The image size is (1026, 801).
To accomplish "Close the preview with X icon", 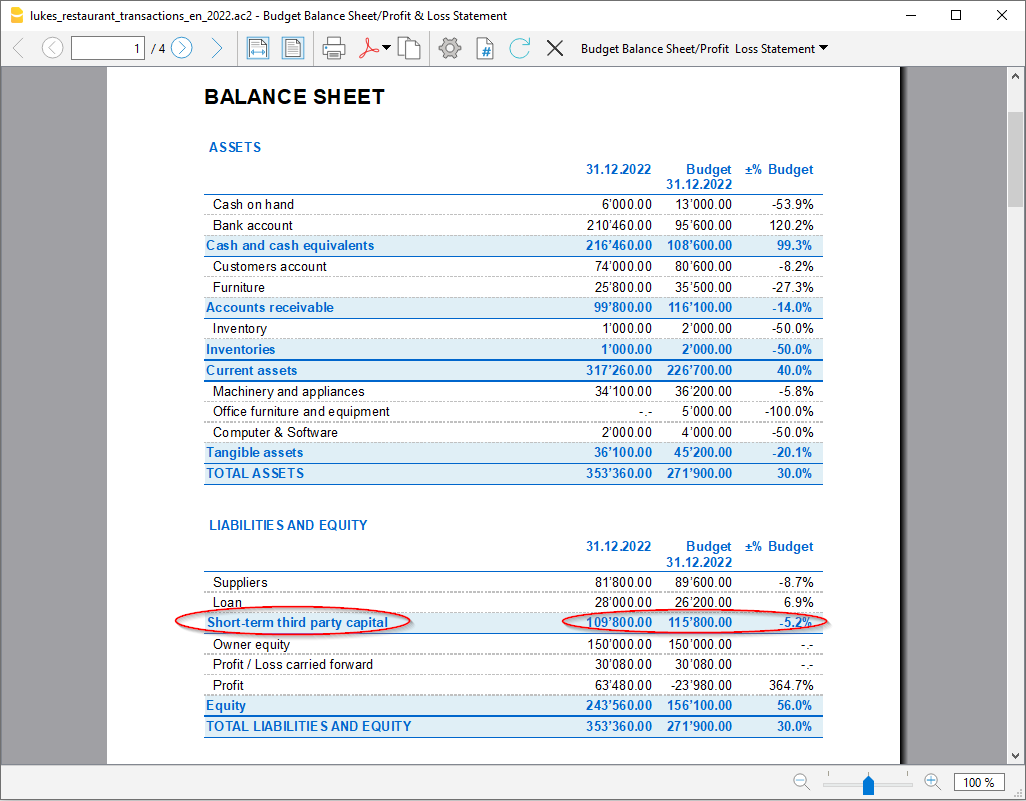I will point(555,48).
